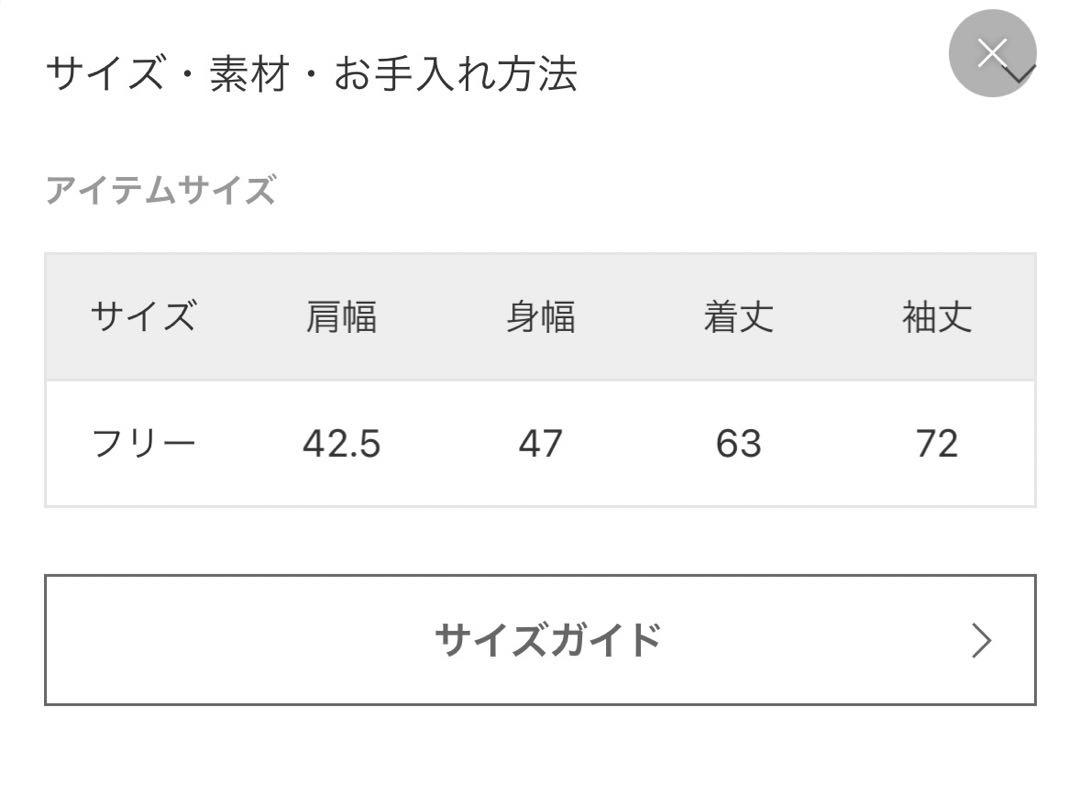Collapse panel using the down chevron

1021,74
